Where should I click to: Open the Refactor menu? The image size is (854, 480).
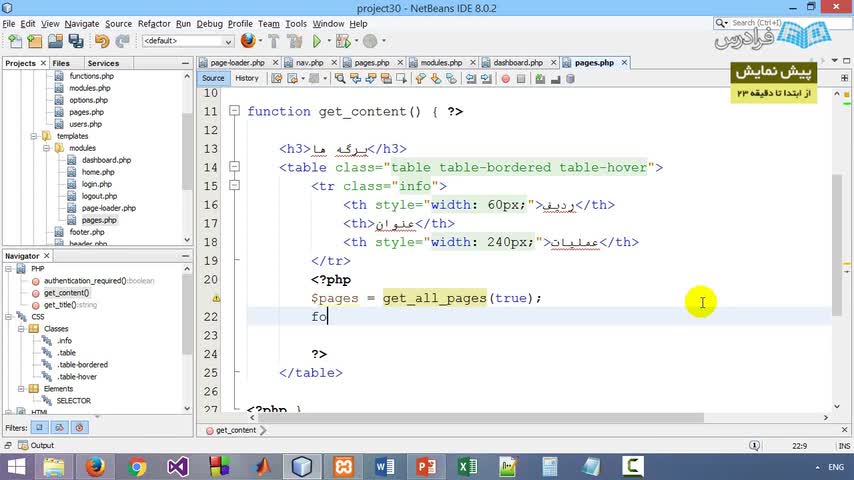154,23
